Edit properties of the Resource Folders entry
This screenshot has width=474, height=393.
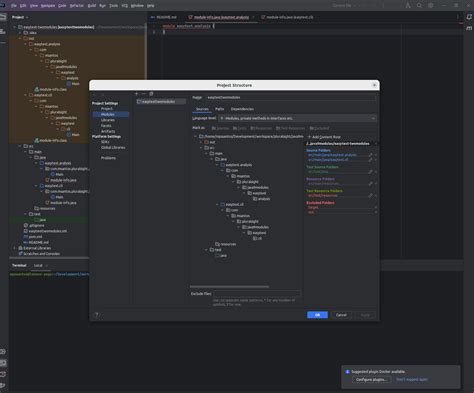370,184
